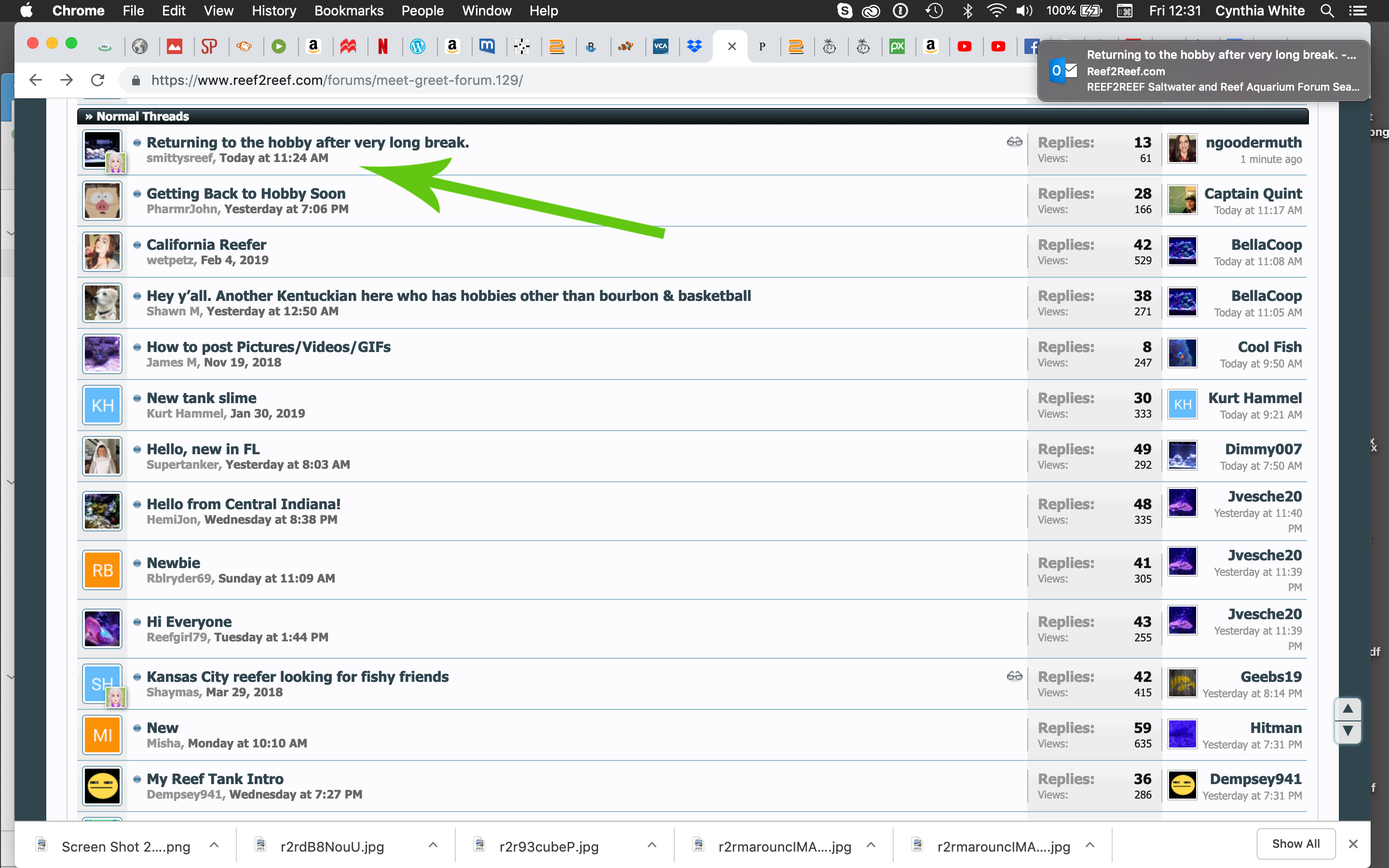Click the Time Machine menu bar icon
This screenshot has height=868, width=1389.
tap(934, 11)
